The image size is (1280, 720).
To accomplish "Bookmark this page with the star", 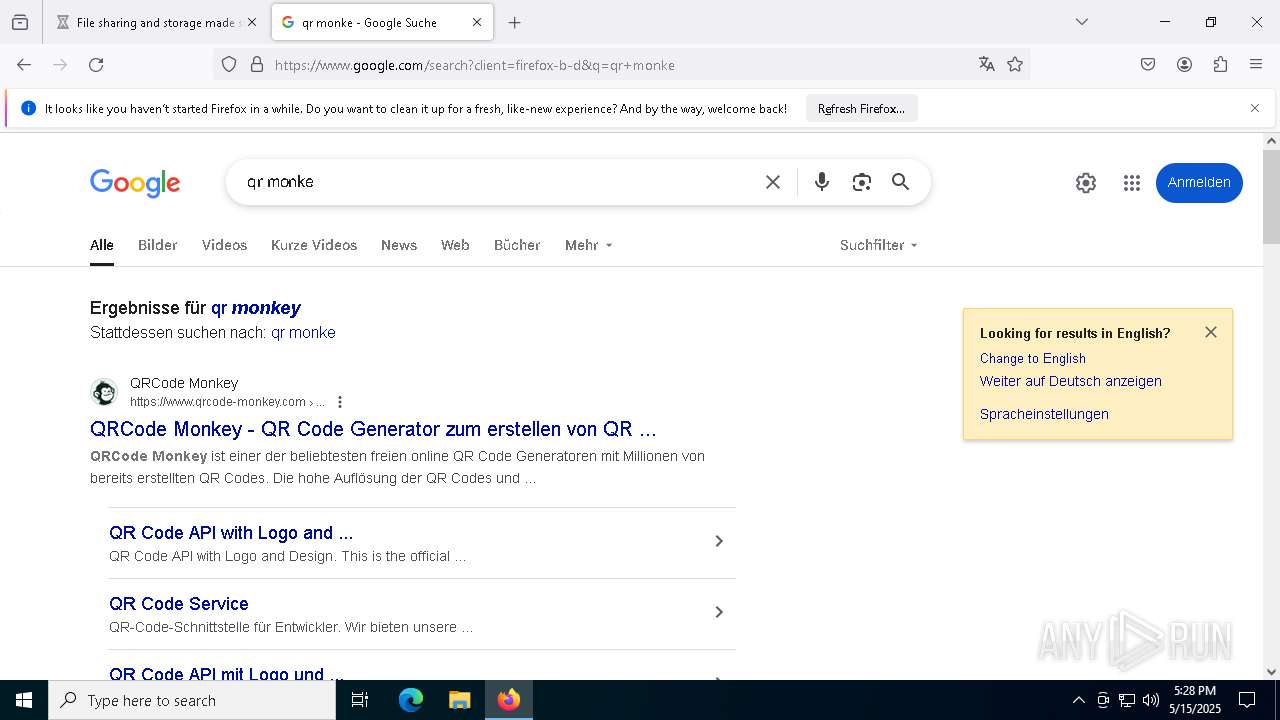I will (1015, 65).
